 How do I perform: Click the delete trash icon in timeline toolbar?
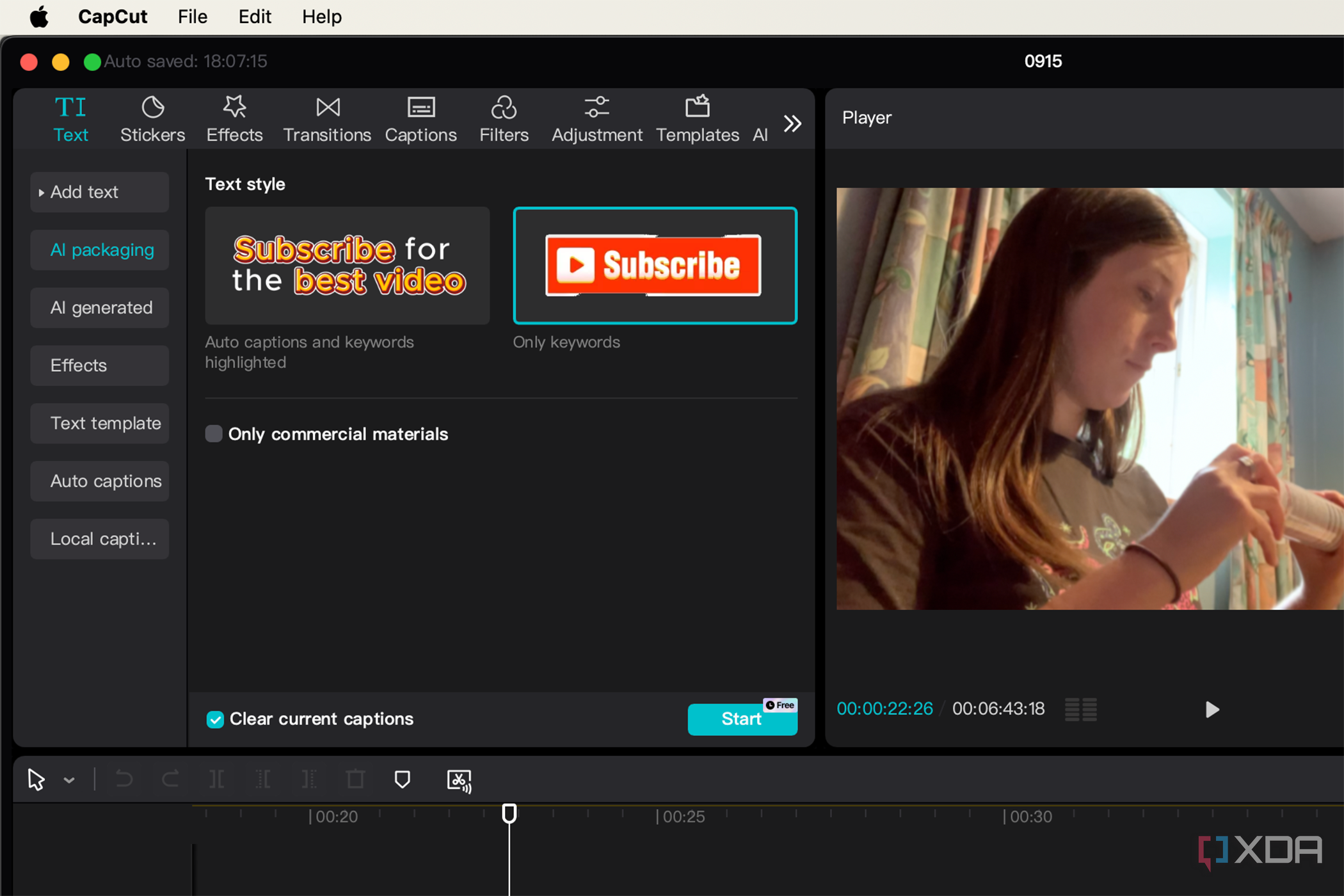pyautogui.click(x=355, y=779)
